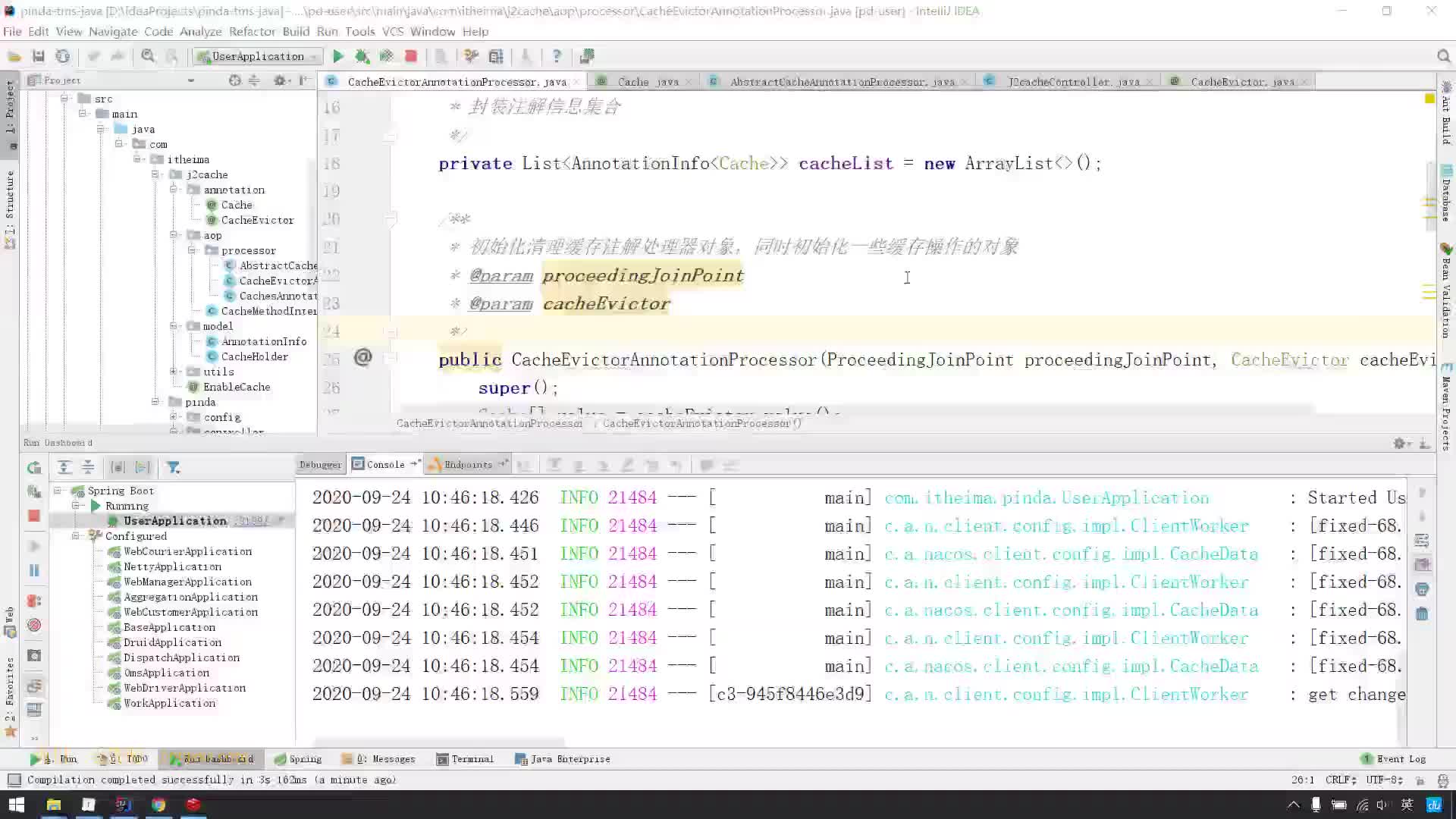Switch to CacheEvictor.java tab
The height and width of the screenshot is (819, 1456).
click(1242, 82)
